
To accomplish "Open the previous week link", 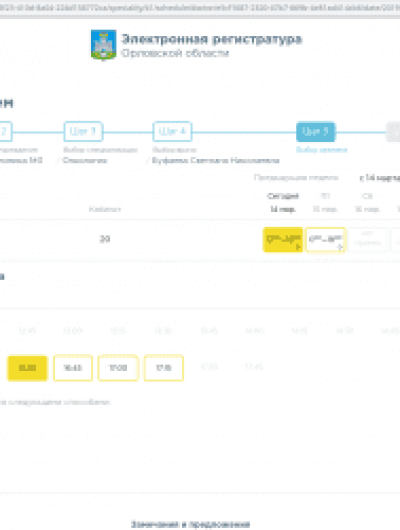I will coord(296,177).
